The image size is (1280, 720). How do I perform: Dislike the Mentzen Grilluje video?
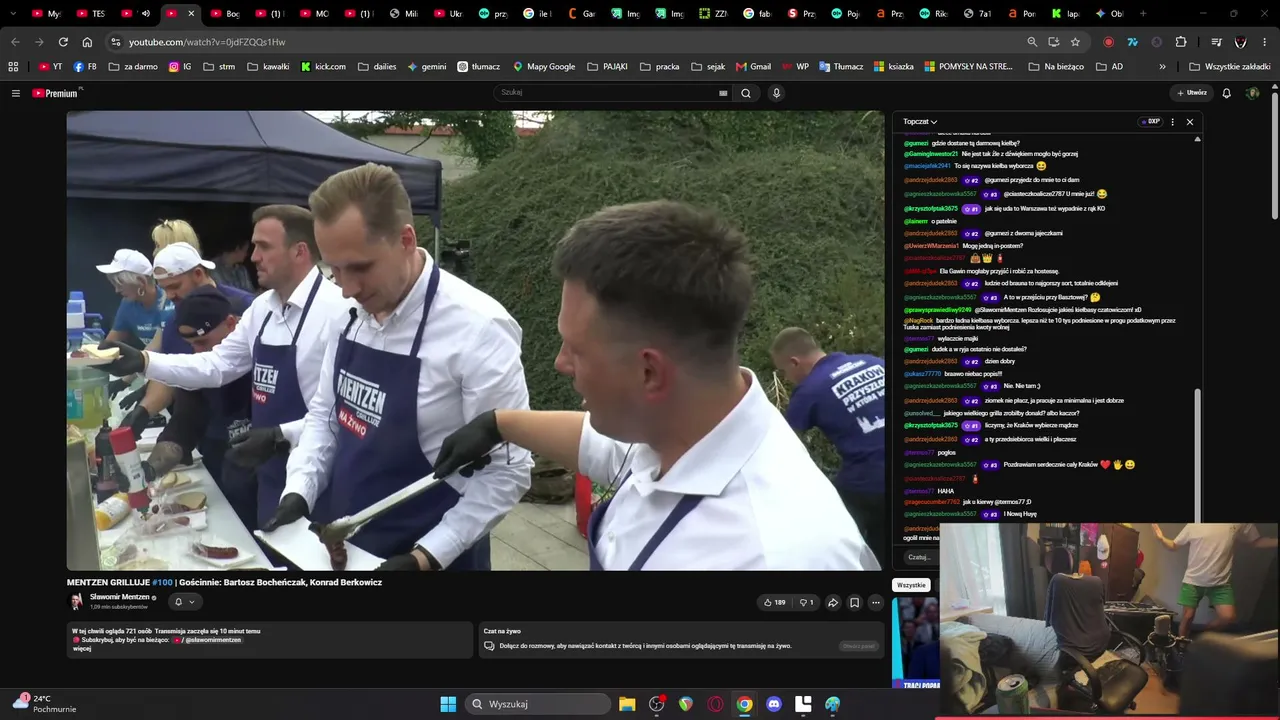coord(806,602)
